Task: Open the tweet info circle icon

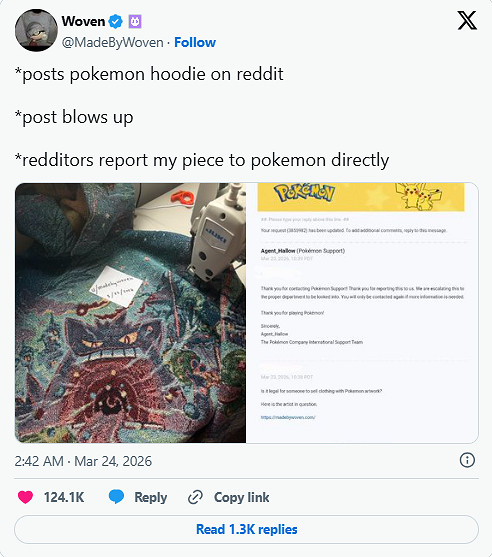Action: tap(467, 460)
